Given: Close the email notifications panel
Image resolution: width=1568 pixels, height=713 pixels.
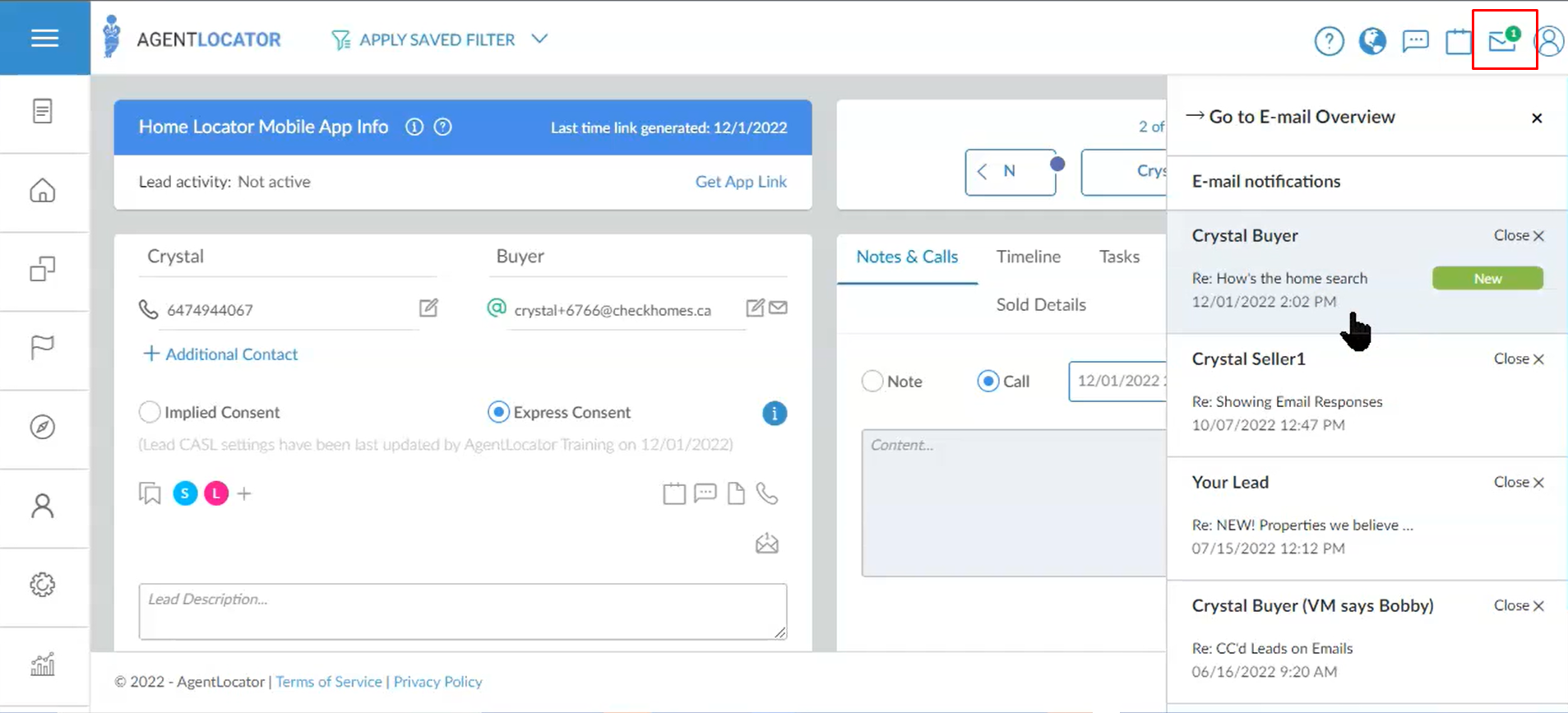Looking at the screenshot, I should point(1537,118).
